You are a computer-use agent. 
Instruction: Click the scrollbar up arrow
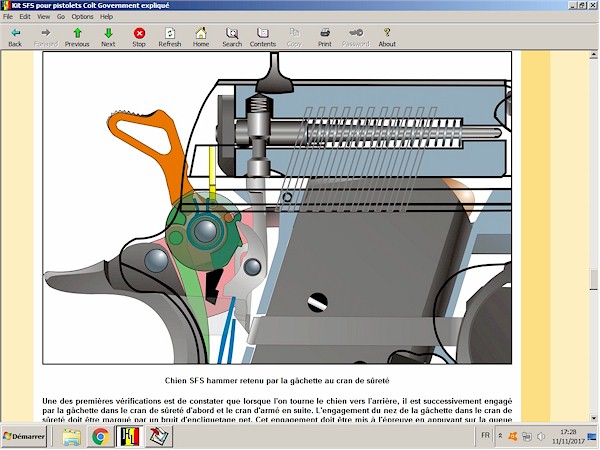click(x=593, y=55)
